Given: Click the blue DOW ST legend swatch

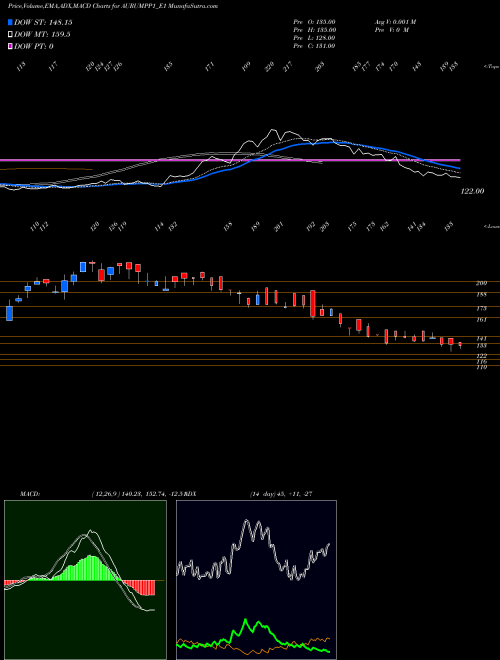Looking at the screenshot, I should click(10, 22).
